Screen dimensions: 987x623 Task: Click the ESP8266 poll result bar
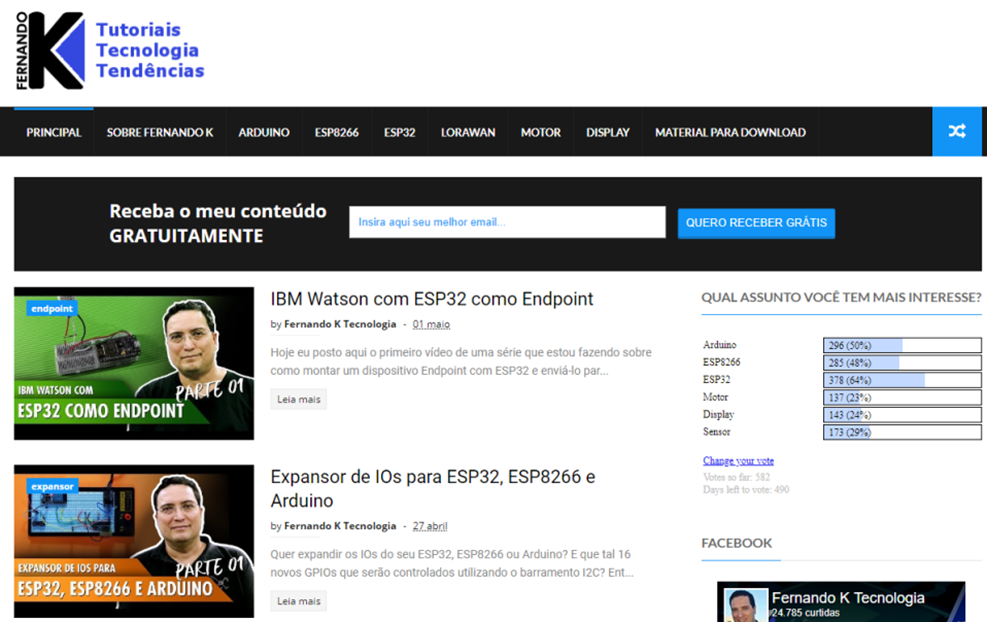tap(902, 362)
